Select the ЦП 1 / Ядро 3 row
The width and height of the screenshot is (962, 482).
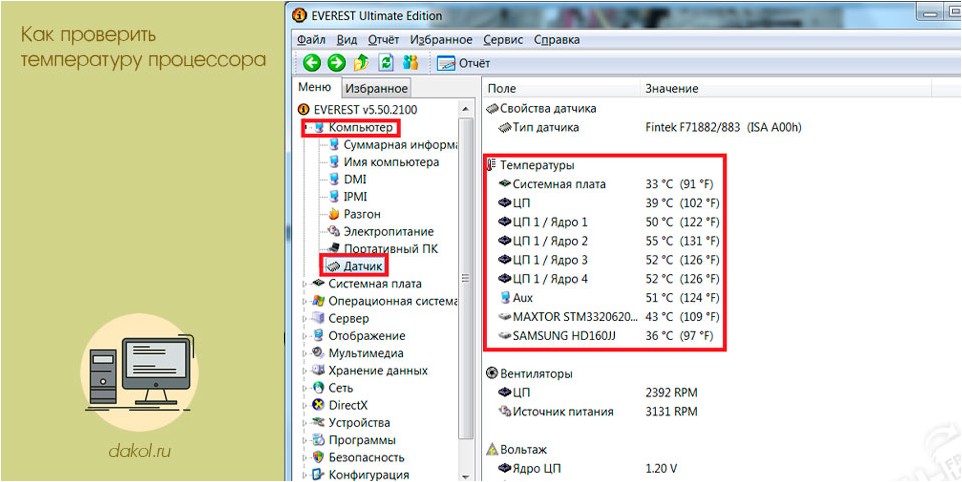[x=609, y=259]
